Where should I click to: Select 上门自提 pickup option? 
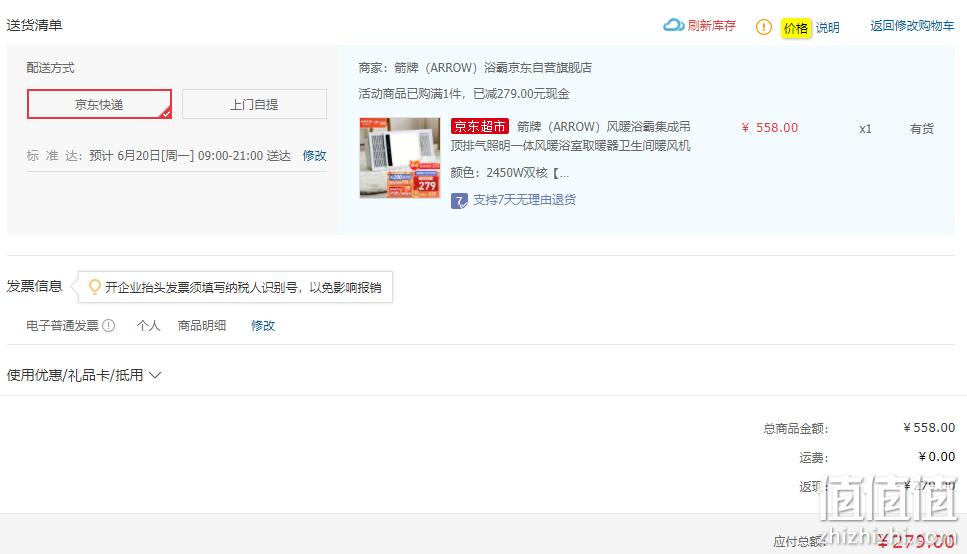(x=254, y=104)
